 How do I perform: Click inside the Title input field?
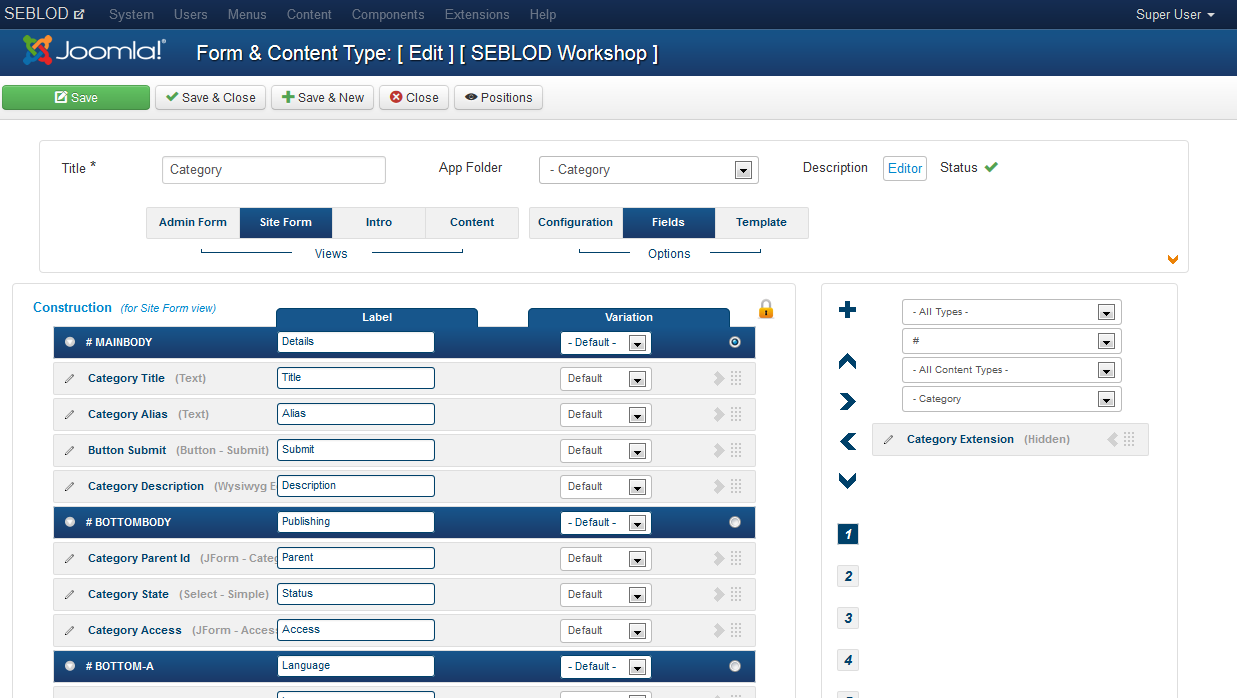tap(273, 170)
